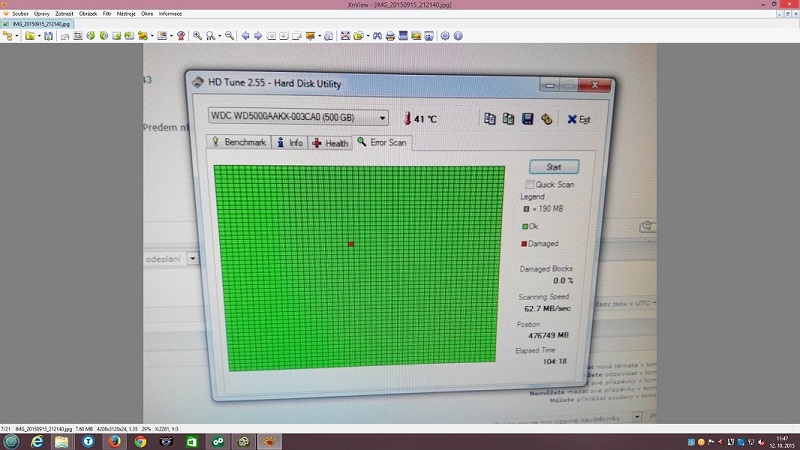
Task: Select the IMG_20150915_212140.jpg document tab
Action: (x=37, y=24)
